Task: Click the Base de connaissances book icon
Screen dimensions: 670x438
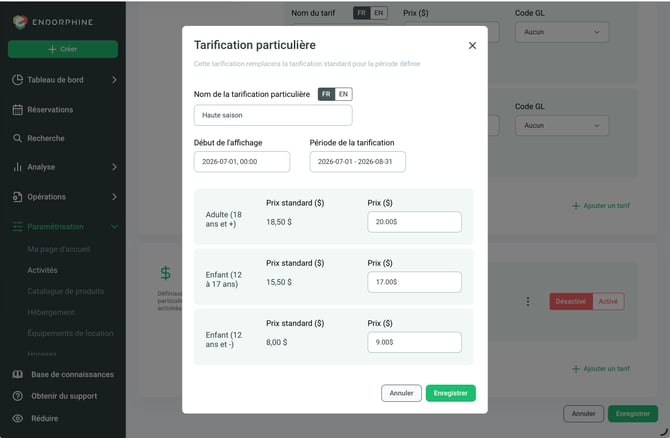Action: pos(18,375)
